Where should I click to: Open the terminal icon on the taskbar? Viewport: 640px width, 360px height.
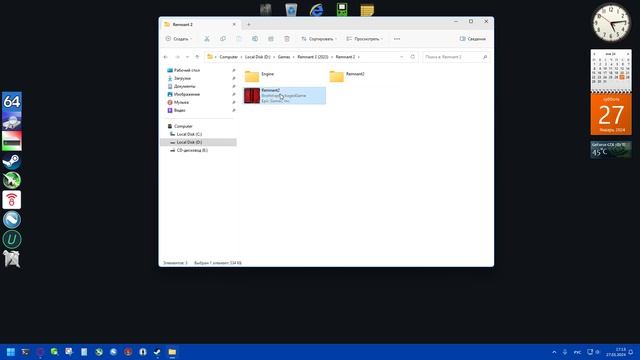click(x=25, y=352)
